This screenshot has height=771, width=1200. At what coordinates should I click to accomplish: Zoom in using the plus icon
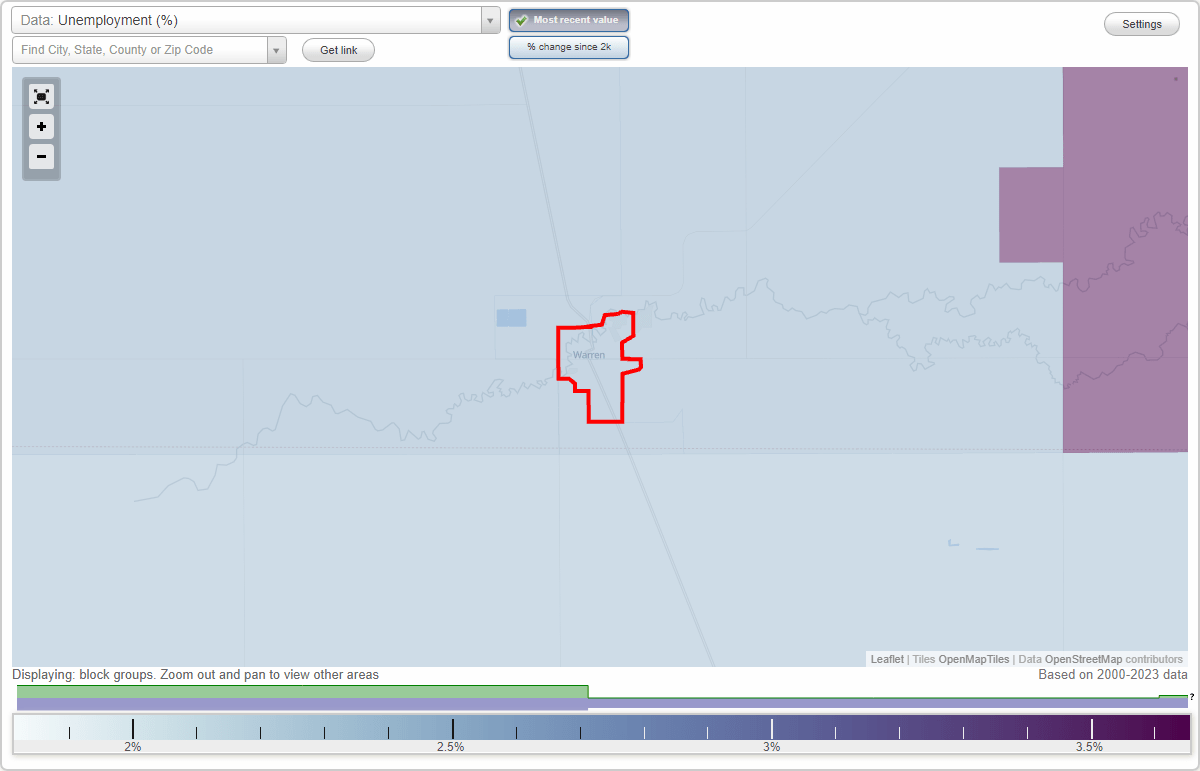click(x=41, y=127)
